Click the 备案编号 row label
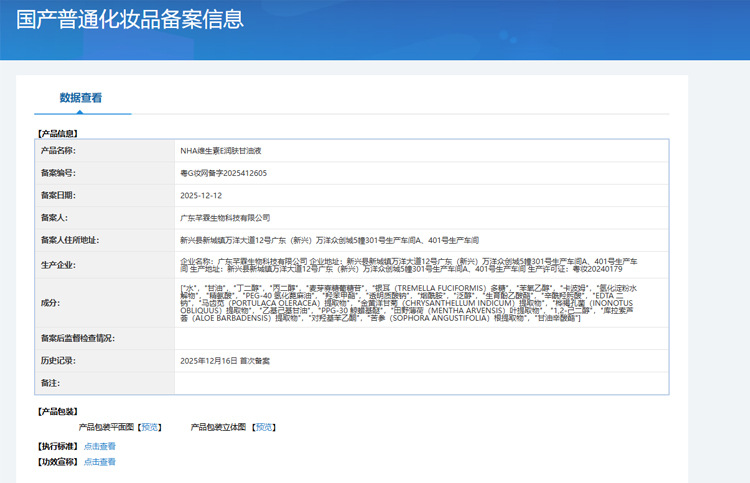Screen dimensions: 750x483 58,173
